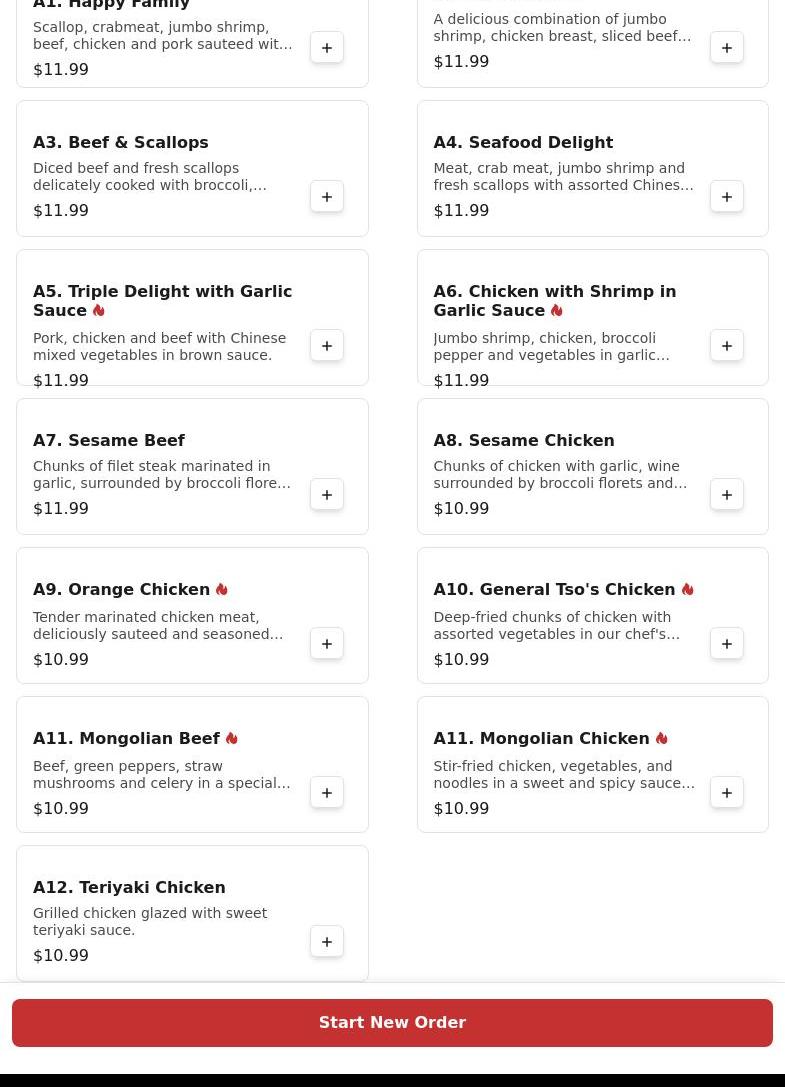The width and height of the screenshot is (785, 1087).
Task: Add A8 Sesame Chicken to cart
Action: [x=727, y=495]
